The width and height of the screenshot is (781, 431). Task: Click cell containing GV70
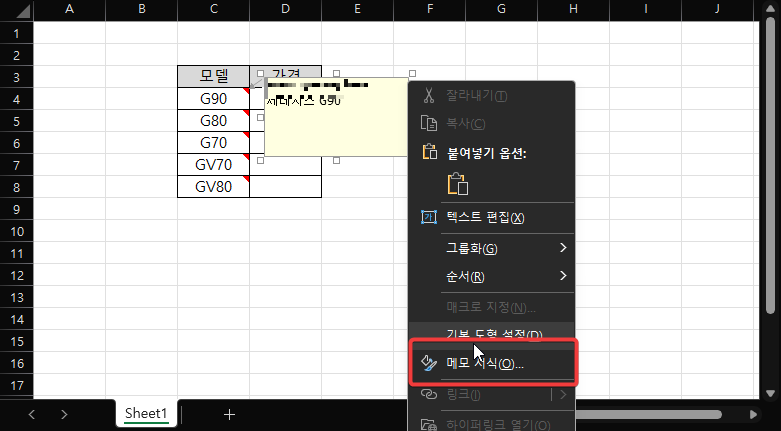point(213,164)
